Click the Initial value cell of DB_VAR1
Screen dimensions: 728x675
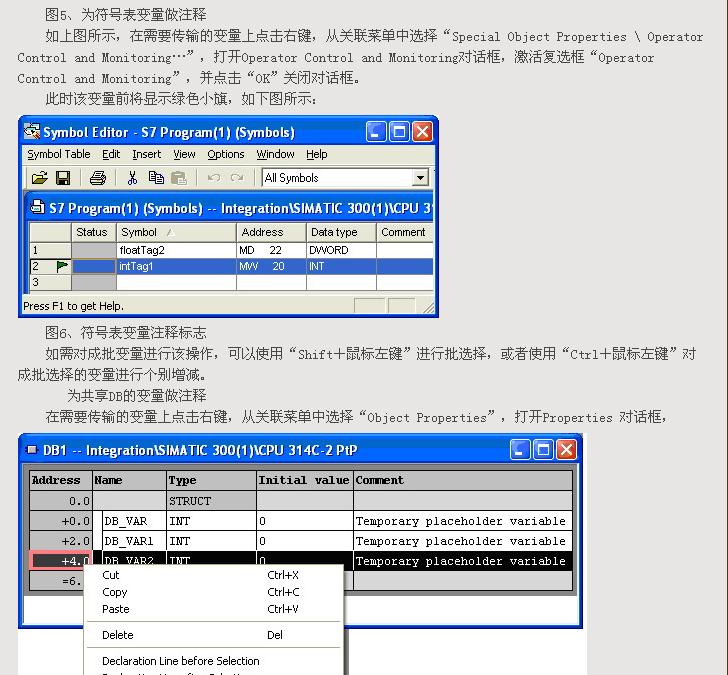[305, 541]
